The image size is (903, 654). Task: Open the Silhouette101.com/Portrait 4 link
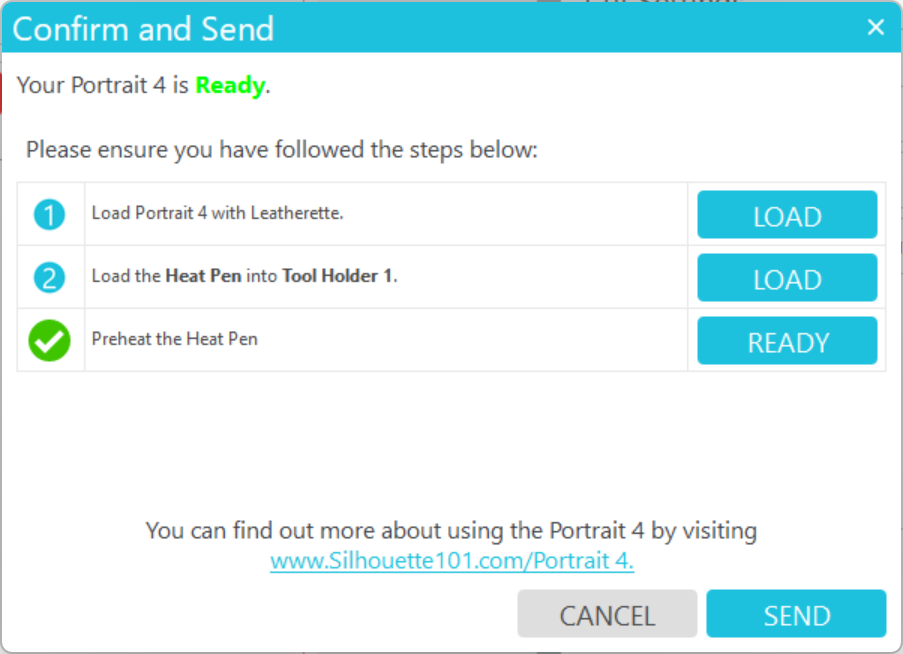[x=452, y=560]
